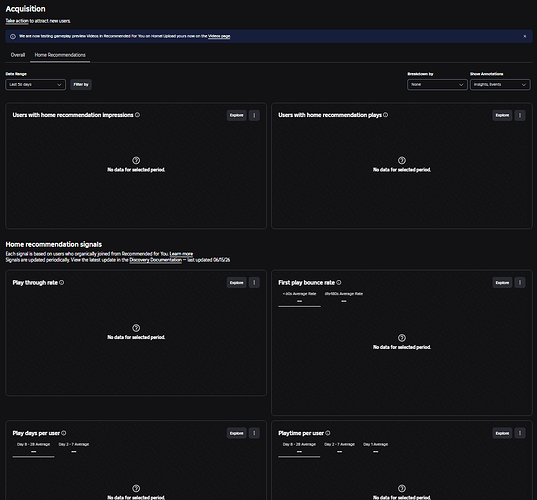537x500 pixels.
Task: Click Explore on home recommendation impressions card
Action: click(237, 115)
